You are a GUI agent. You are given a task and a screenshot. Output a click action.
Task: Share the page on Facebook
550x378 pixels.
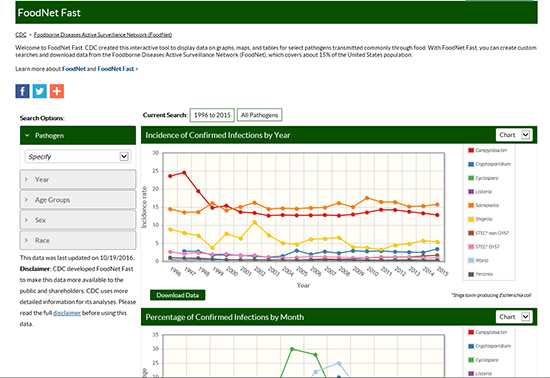coord(22,91)
